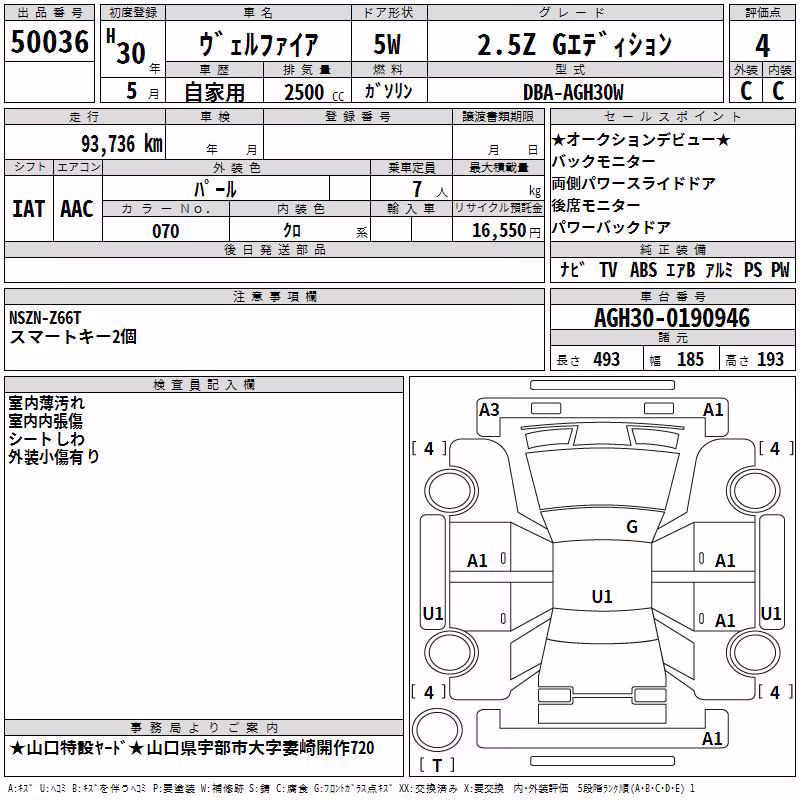
Task: Click A1 mark on the rear bumper
Action: pyautogui.click(x=712, y=738)
